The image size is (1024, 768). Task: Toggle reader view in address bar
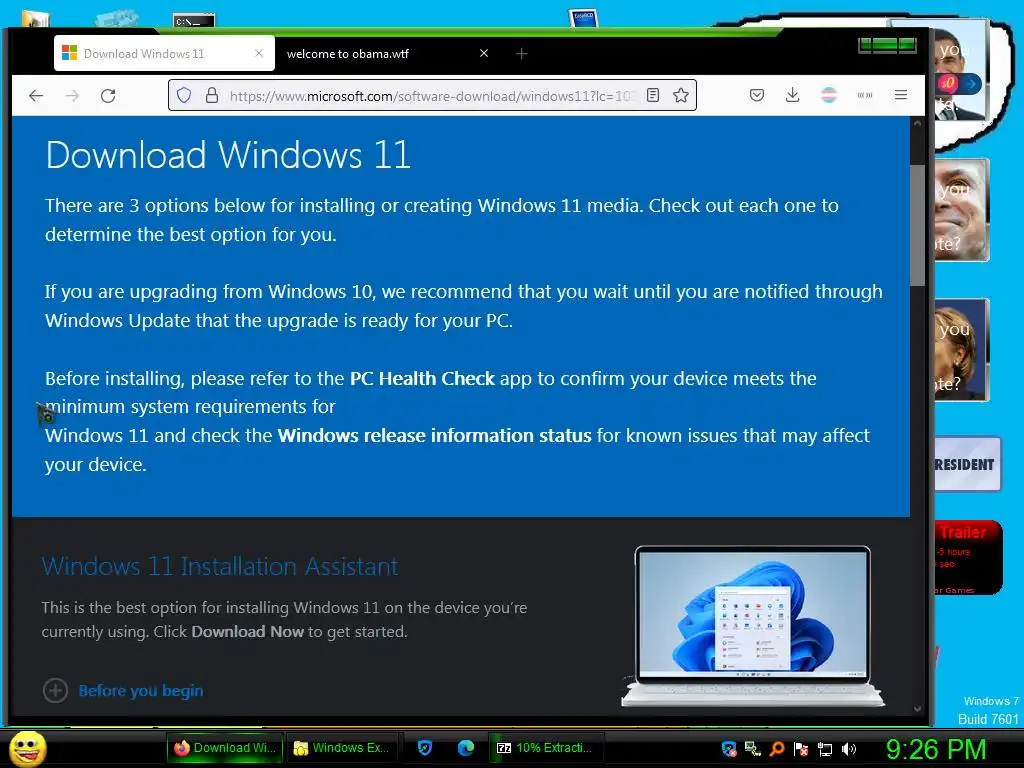pyautogui.click(x=652, y=95)
